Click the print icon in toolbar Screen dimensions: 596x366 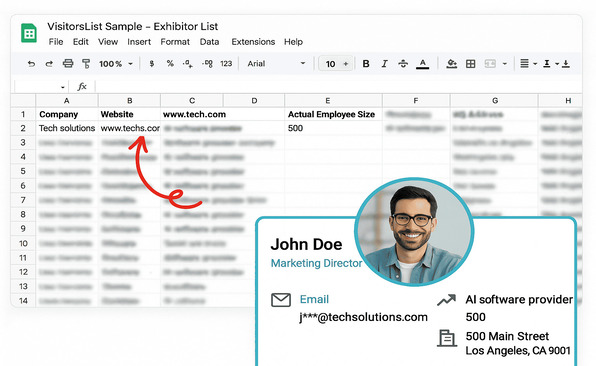click(x=68, y=63)
